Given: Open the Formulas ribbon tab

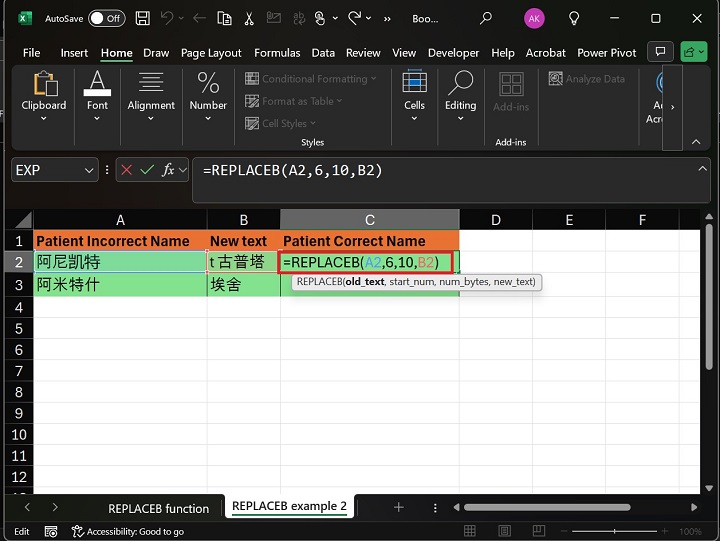Looking at the screenshot, I should tap(277, 53).
